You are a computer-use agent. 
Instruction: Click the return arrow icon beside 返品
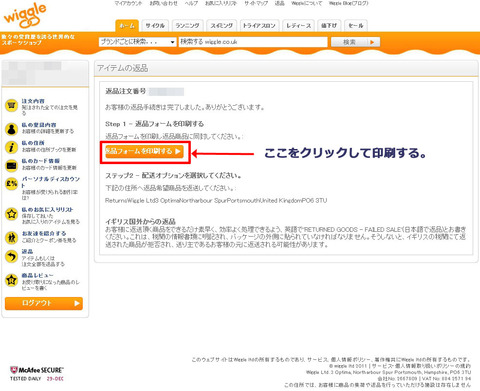[x=11, y=256]
